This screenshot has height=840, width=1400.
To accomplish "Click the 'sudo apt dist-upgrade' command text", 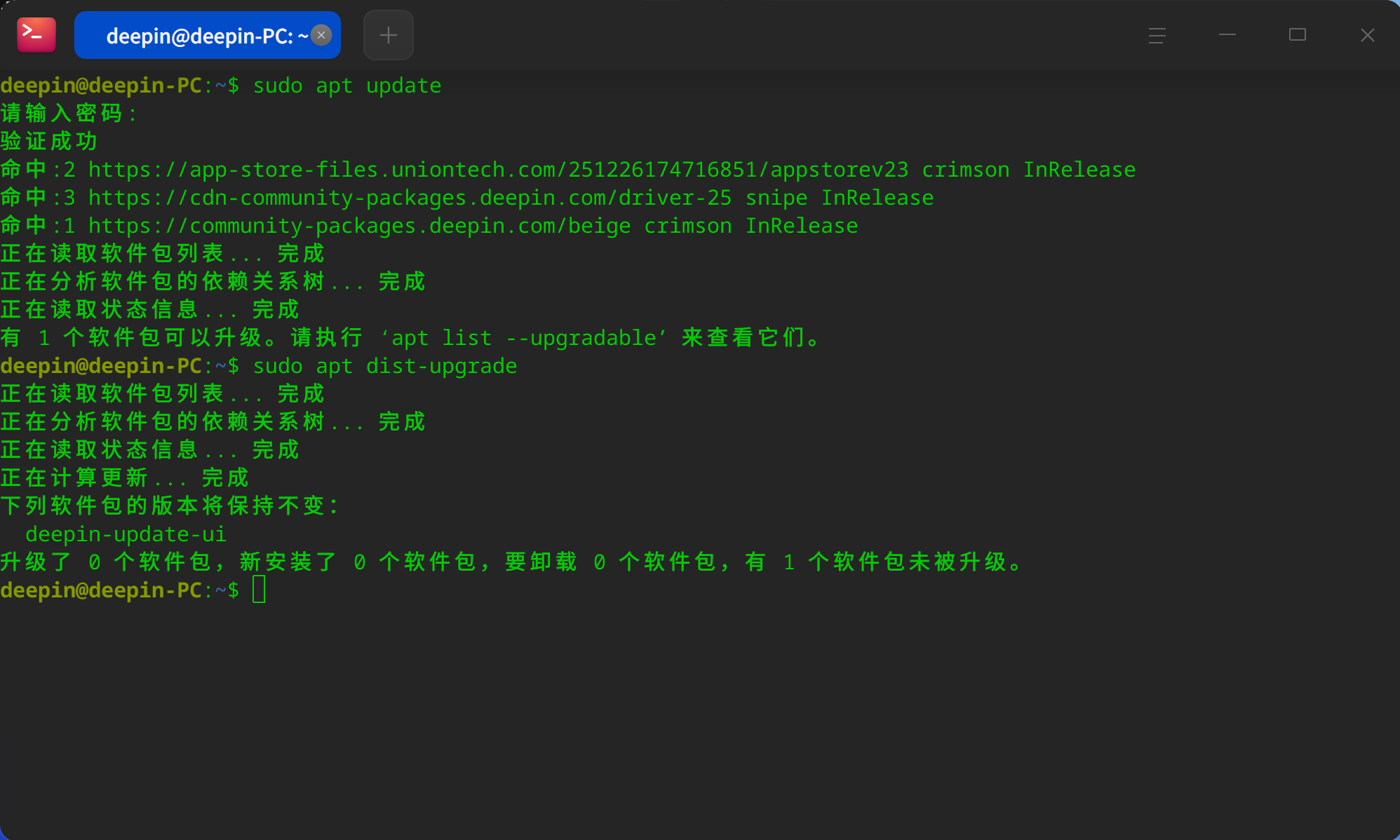I will pos(385,366).
